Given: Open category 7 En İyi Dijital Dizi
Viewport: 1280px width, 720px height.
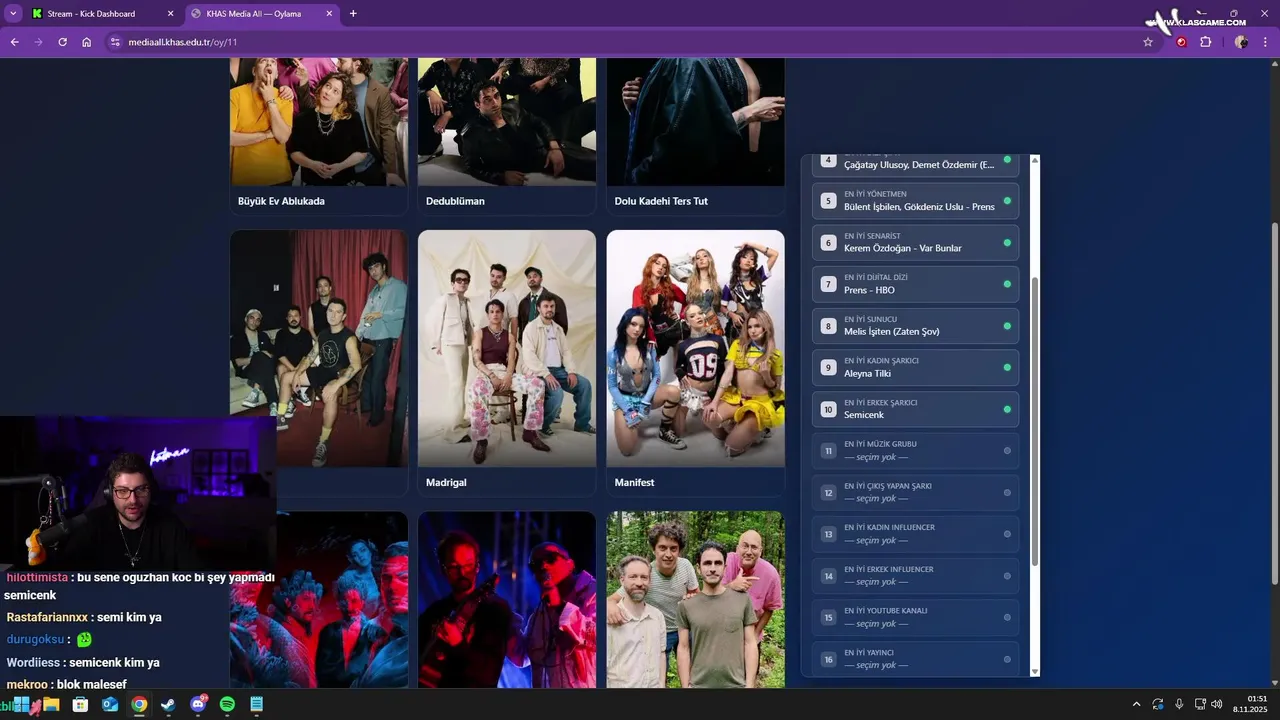Looking at the screenshot, I should pyautogui.click(x=915, y=284).
